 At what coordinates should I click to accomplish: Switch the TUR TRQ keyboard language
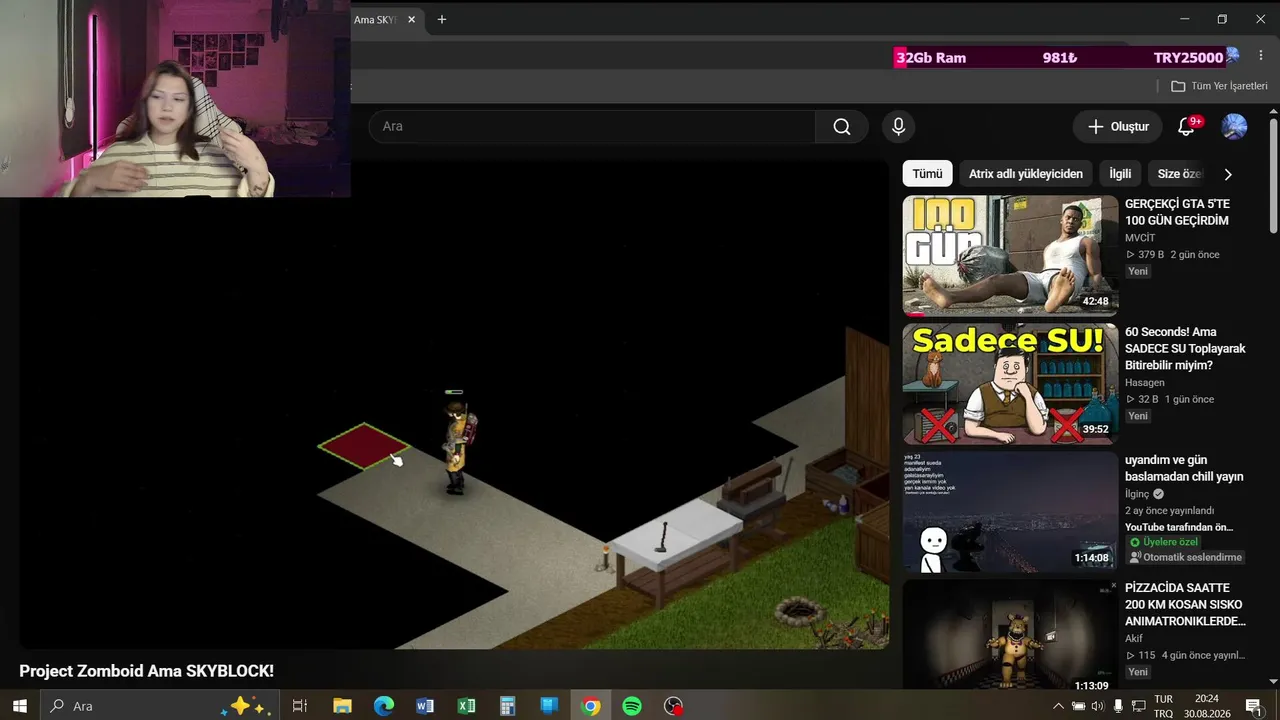click(1164, 706)
